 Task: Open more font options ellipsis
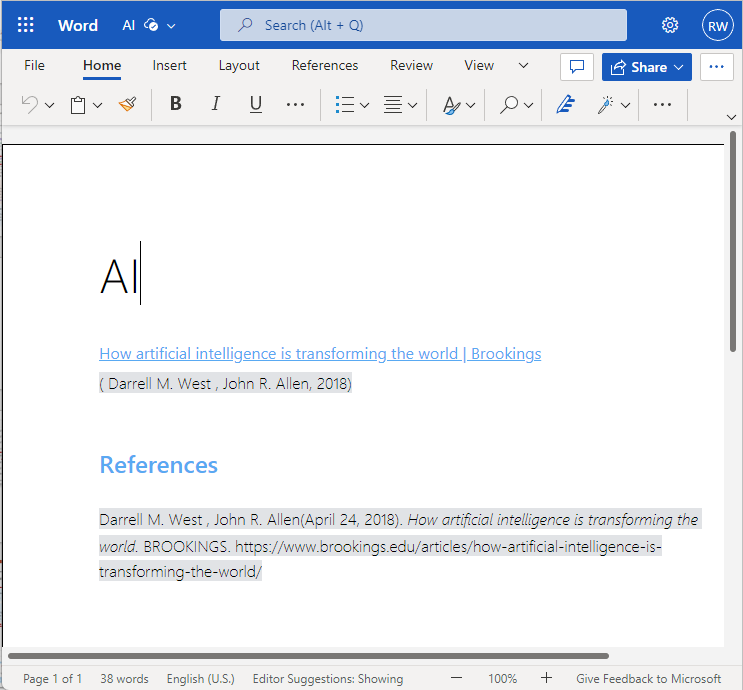[295, 104]
